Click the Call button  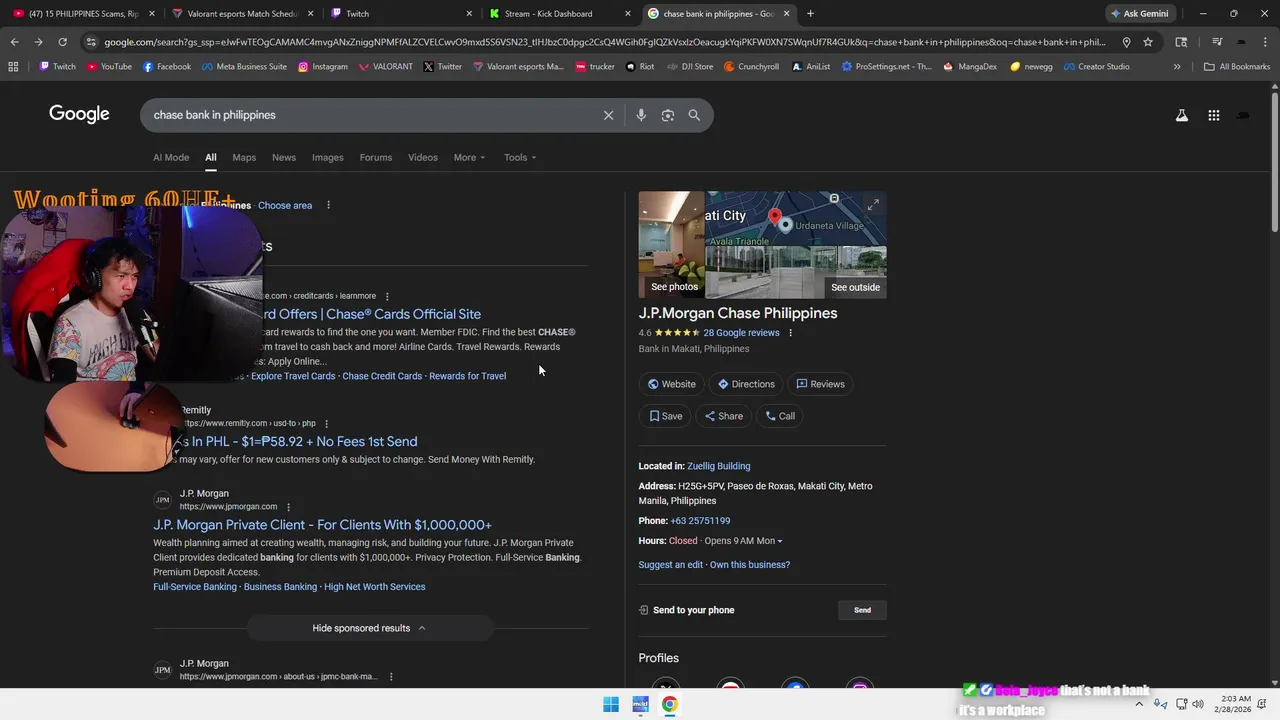[780, 416]
